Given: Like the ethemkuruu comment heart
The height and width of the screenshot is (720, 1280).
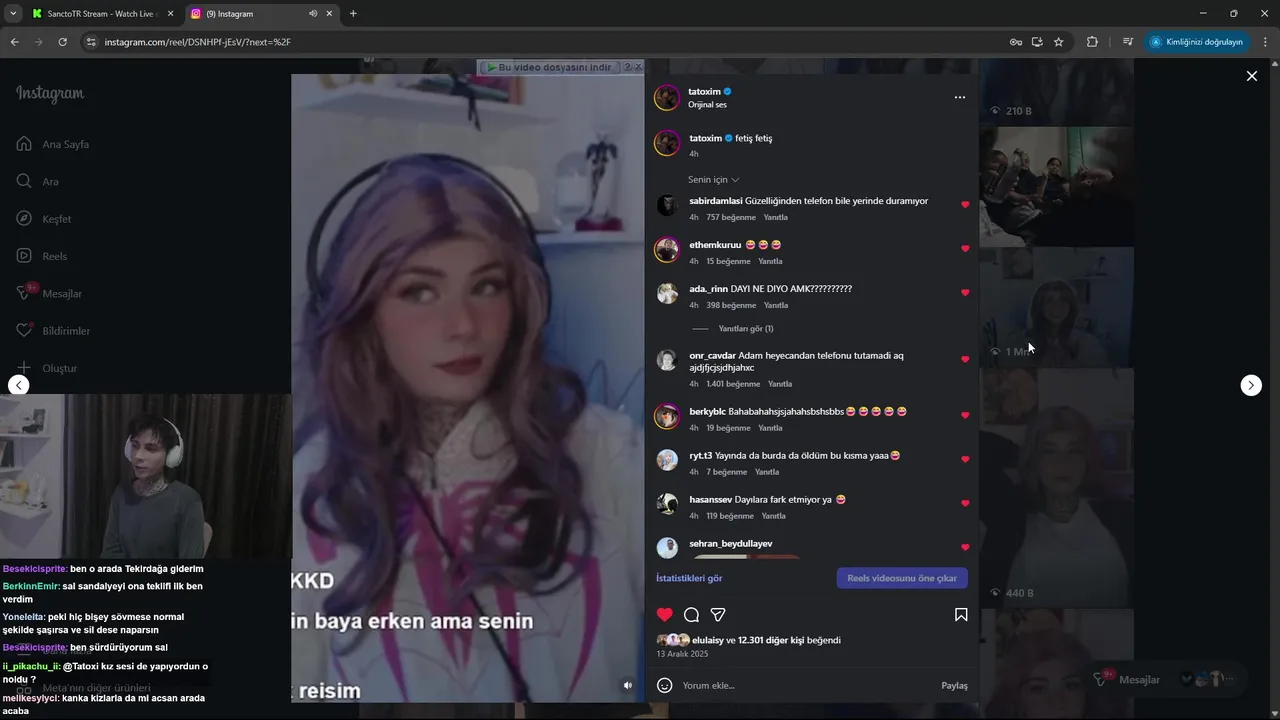Looking at the screenshot, I should pos(965,248).
